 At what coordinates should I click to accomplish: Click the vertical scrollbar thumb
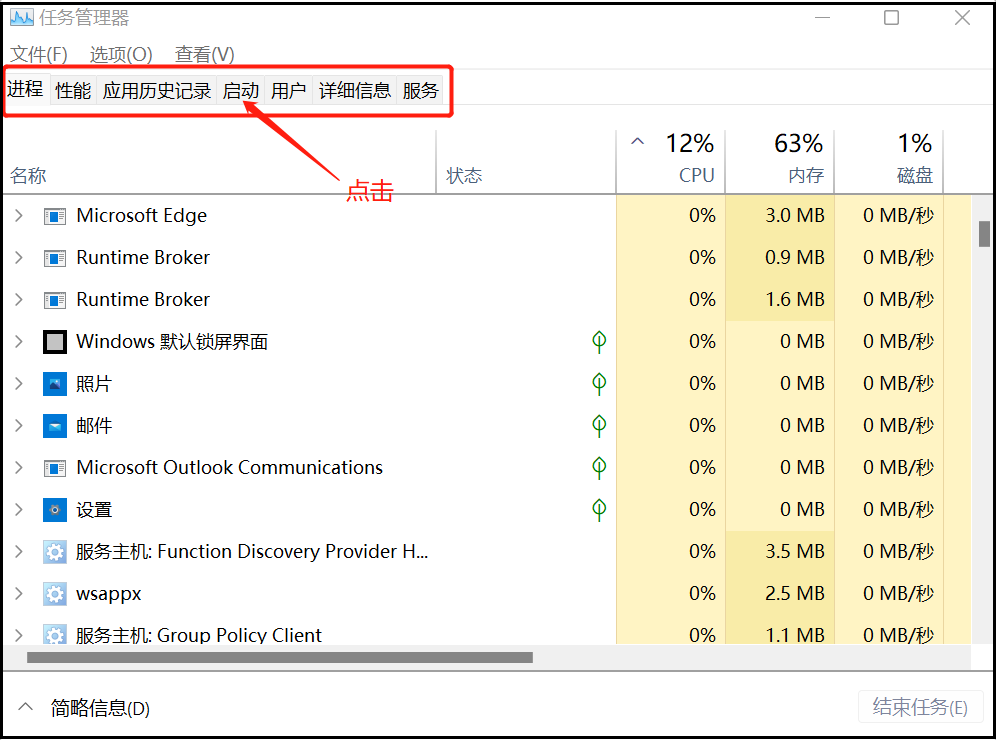[984, 234]
